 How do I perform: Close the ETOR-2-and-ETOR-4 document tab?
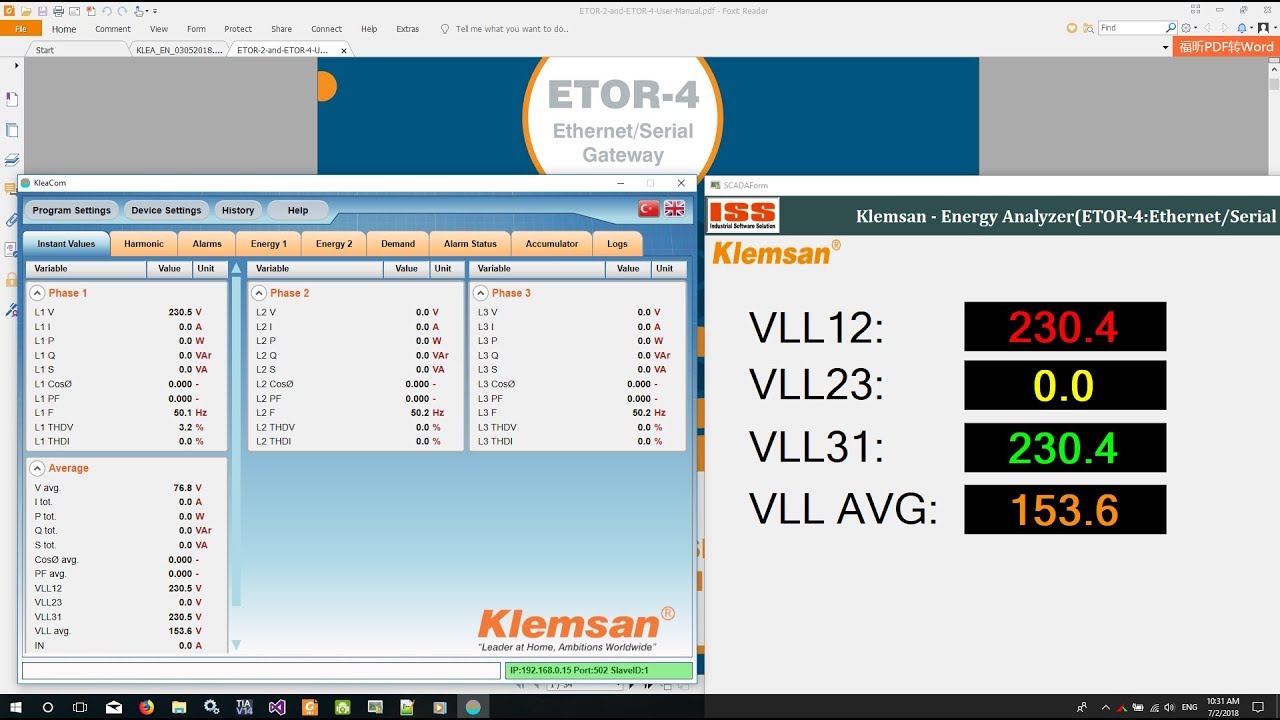coord(344,50)
